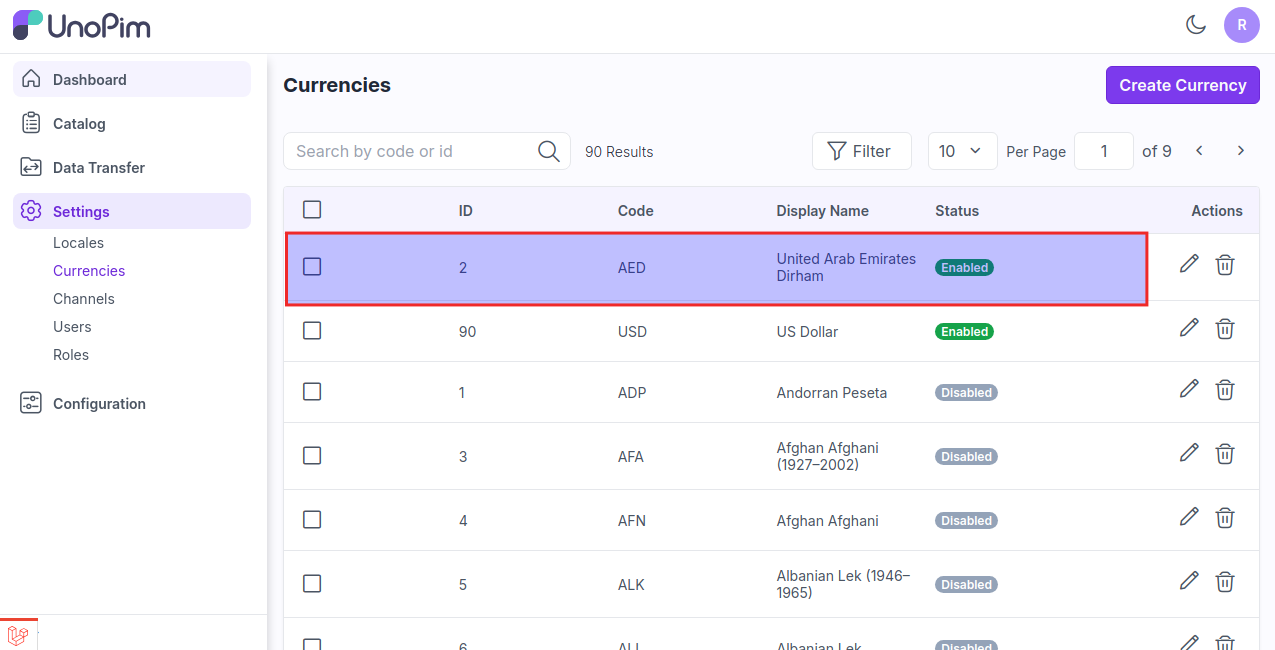The width and height of the screenshot is (1275, 650).
Task: Open the Dashboard from the sidebar
Action: 90,79
